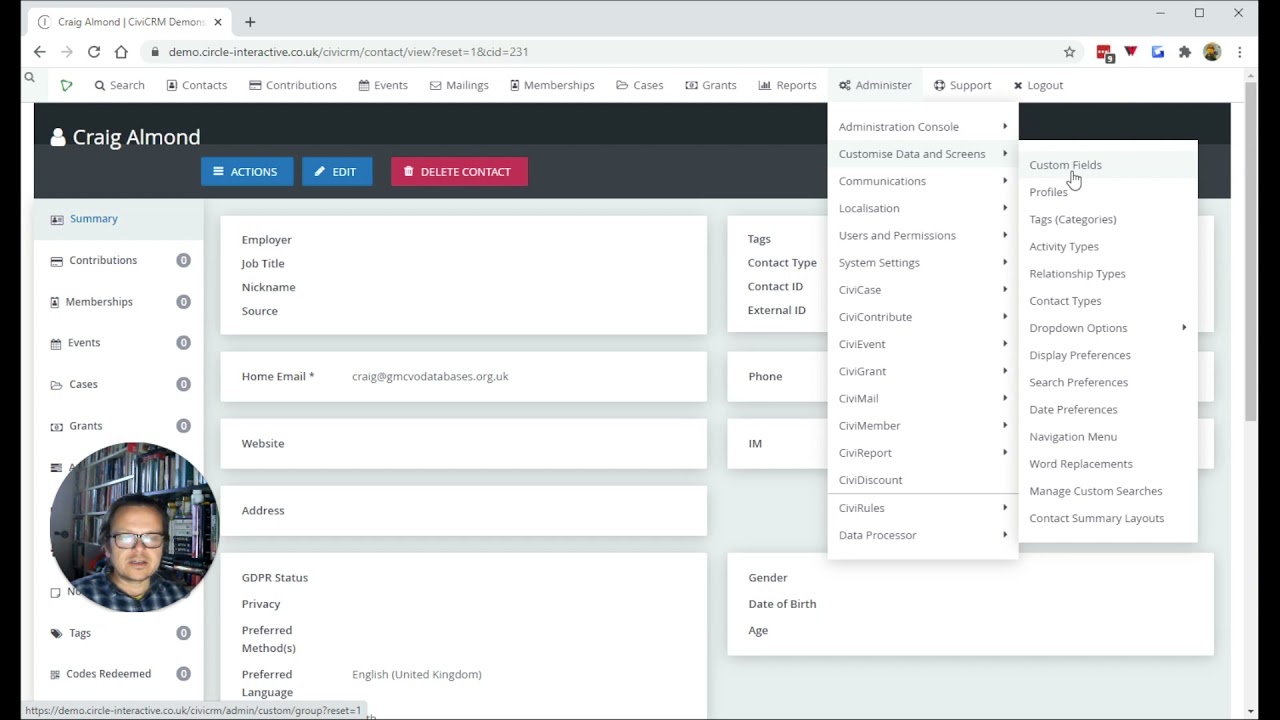Click the quick search magnifier icon
The height and width of the screenshot is (720, 1280).
pos(30,77)
